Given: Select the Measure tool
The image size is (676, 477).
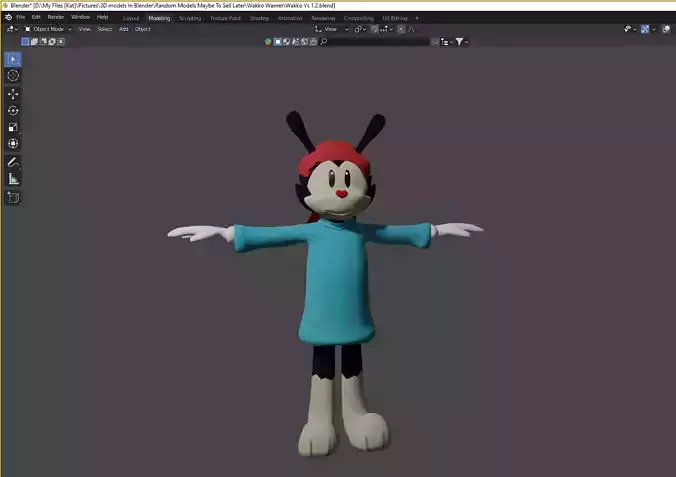Looking at the screenshot, I should point(13,179).
